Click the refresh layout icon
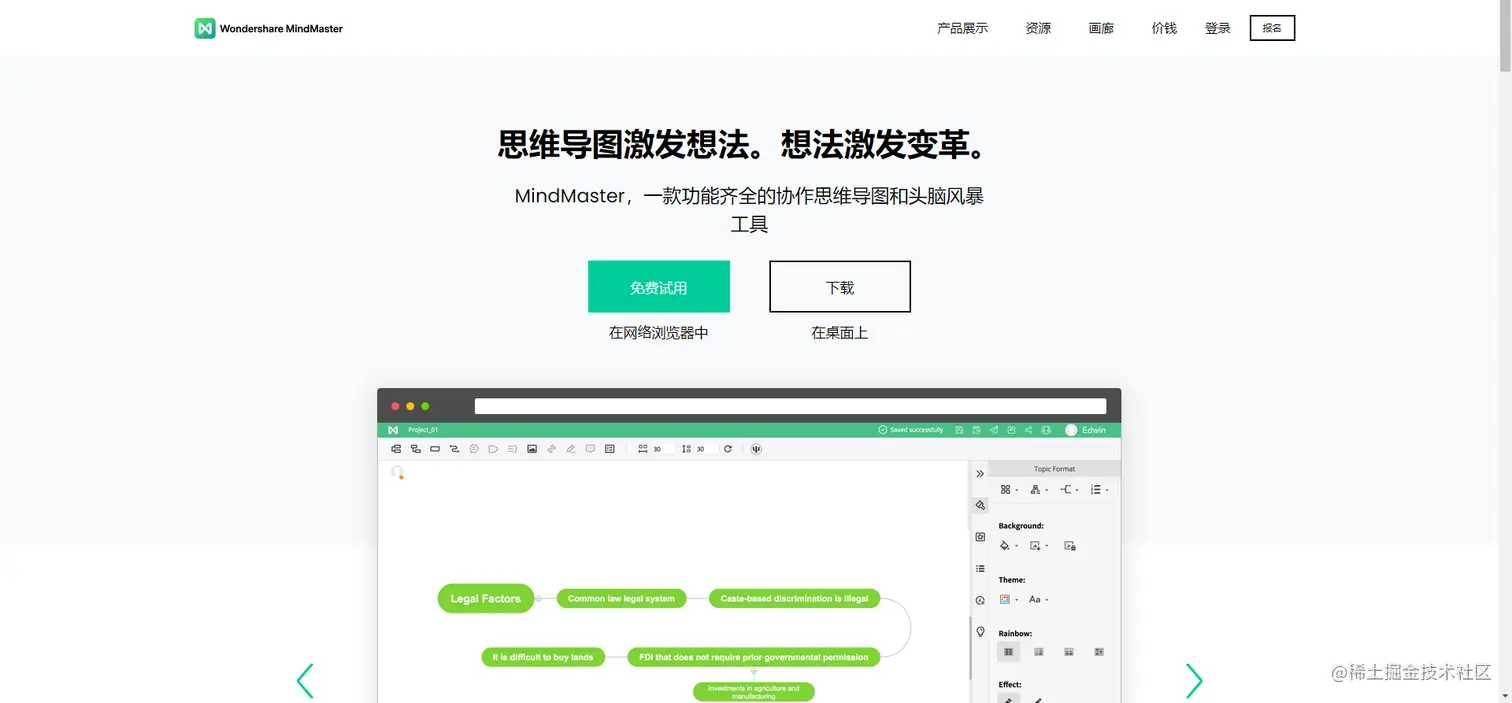Viewport: 1512px width, 703px height. (728, 449)
